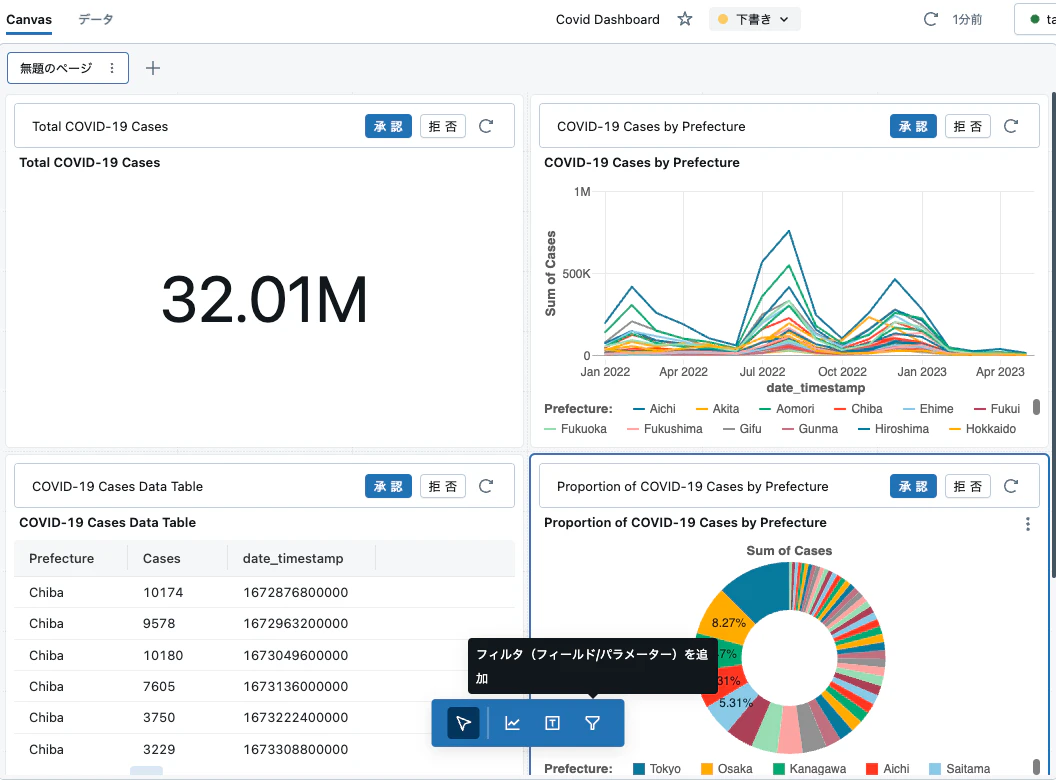Accept the COVID-19 Cases by Prefecture suggestion

click(x=913, y=126)
